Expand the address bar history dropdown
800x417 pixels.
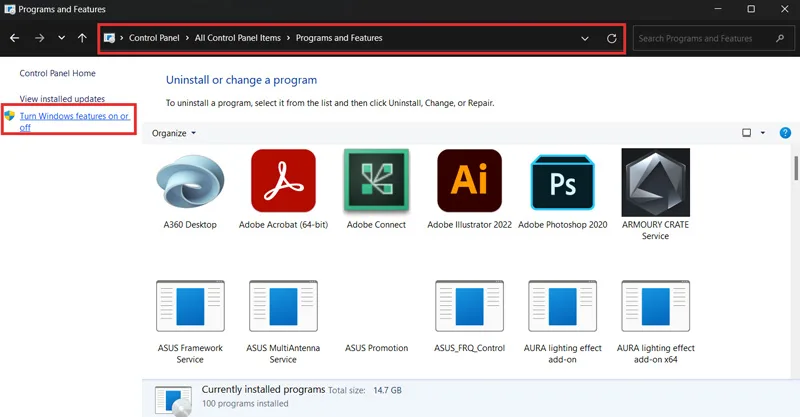[x=585, y=38]
